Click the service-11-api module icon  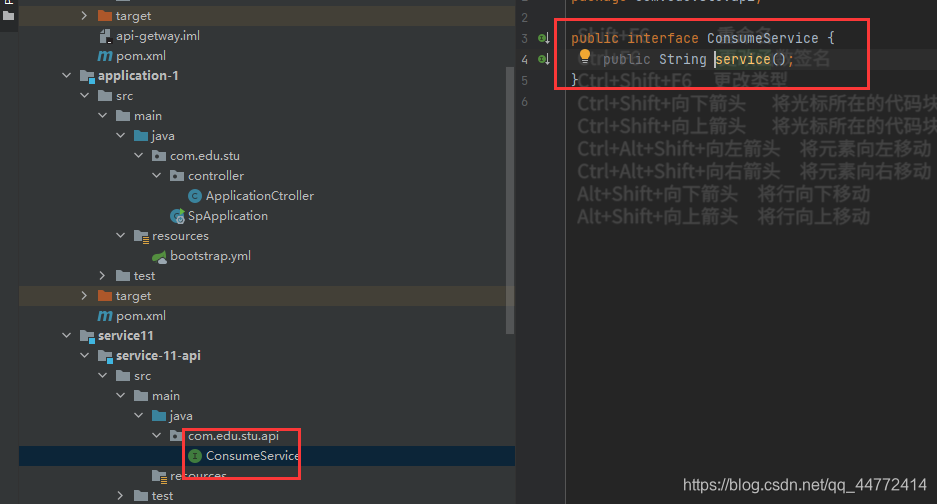coord(105,356)
